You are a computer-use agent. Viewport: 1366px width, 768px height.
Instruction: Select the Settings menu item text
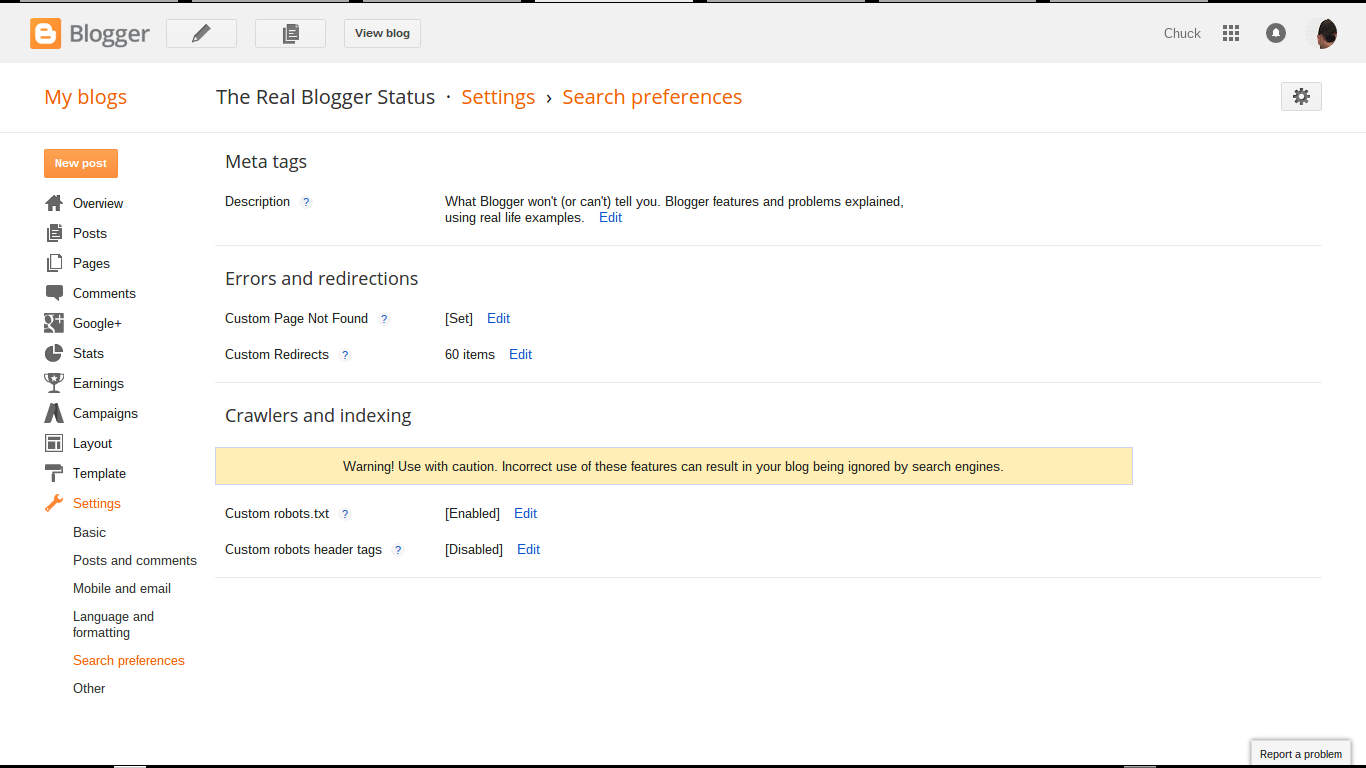(97, 503)
